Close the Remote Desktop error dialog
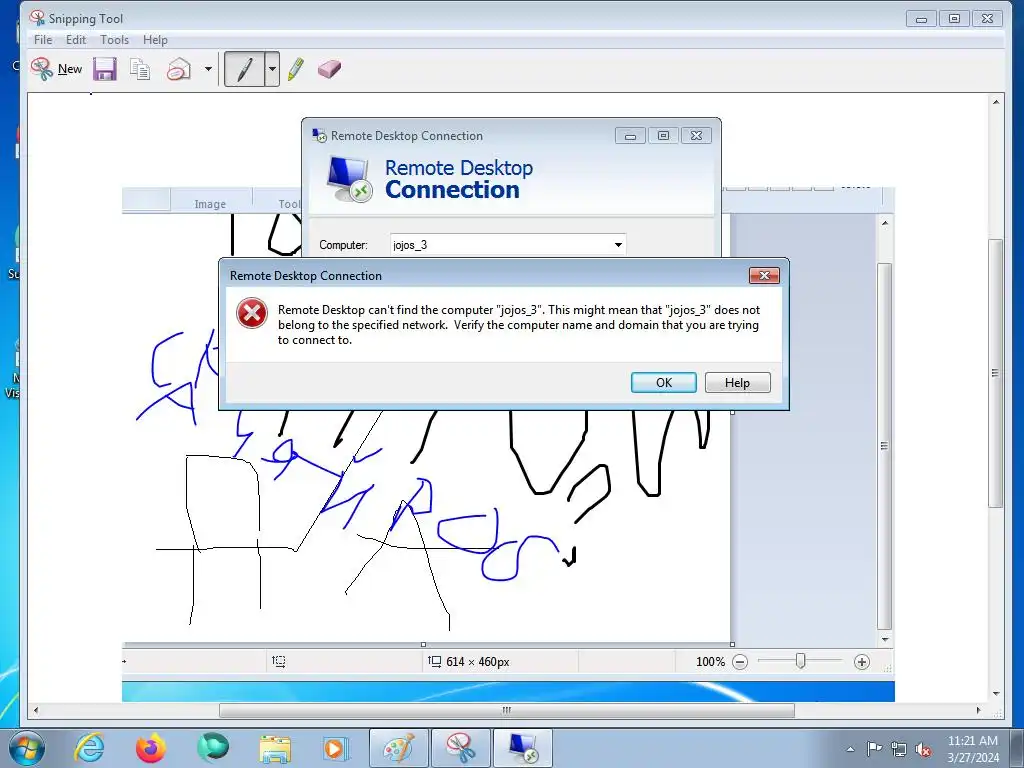The width and height of the screenshot is (1024, 768). pyautogui.click(x=764, y=276)
